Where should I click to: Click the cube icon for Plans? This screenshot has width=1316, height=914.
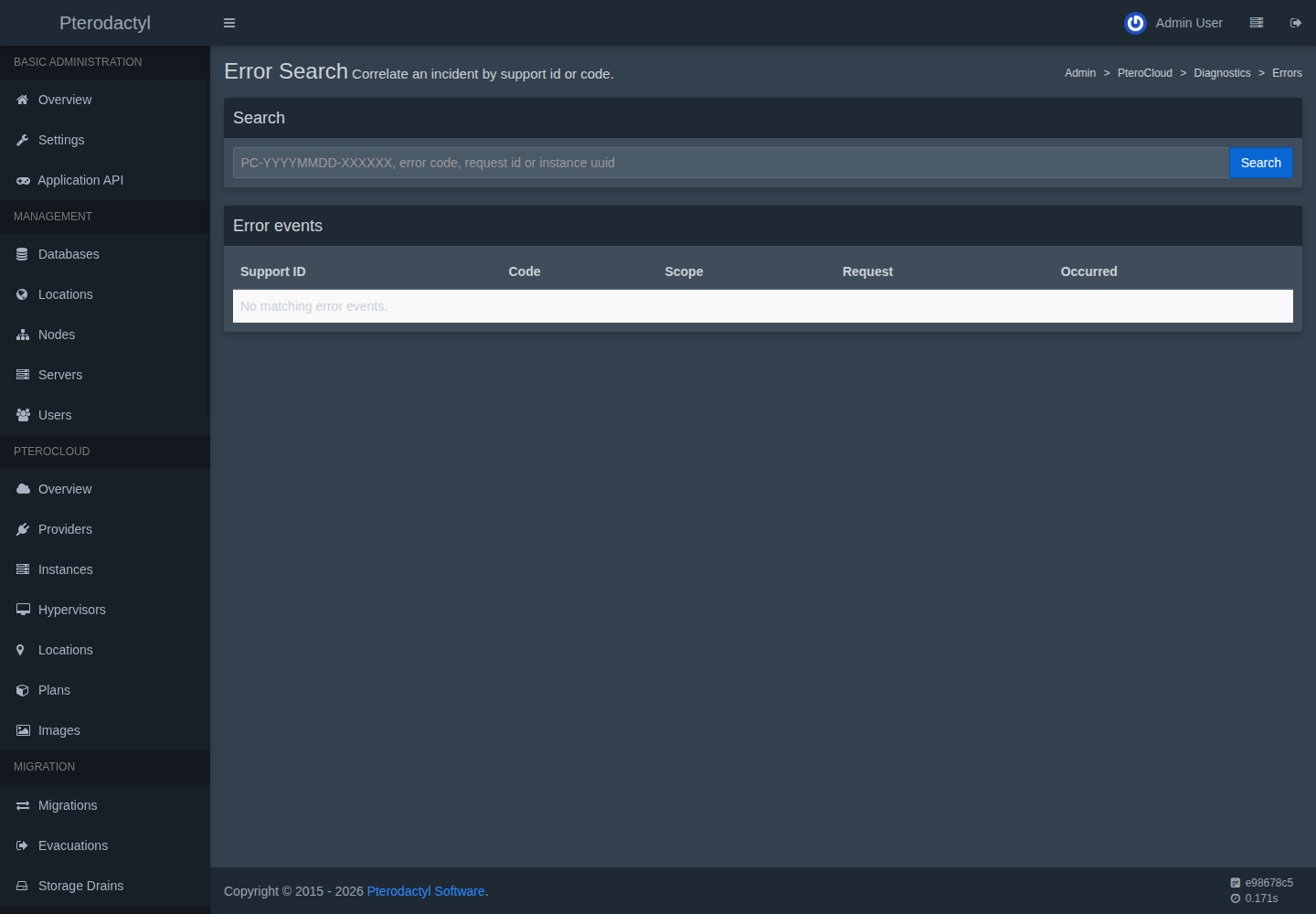point(23,690)
